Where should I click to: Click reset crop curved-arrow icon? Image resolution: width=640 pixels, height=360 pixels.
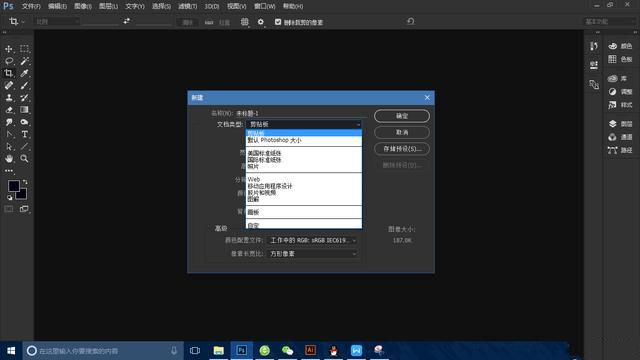pos(411,21)
